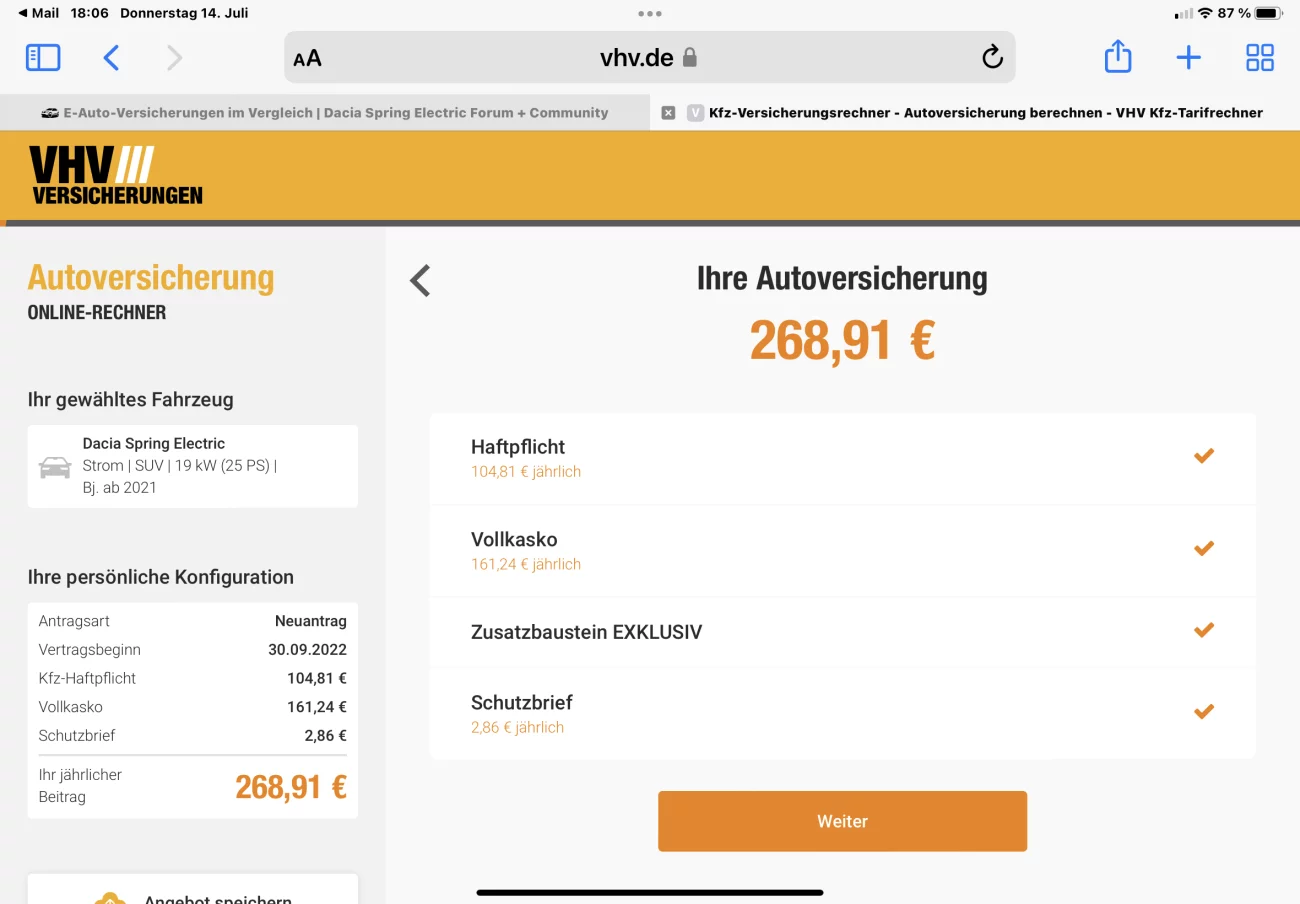Switch to Dacia Spring Electric Forum tab
The height and width of the screenshot is (904, 1300).
(x=325, y=113)
